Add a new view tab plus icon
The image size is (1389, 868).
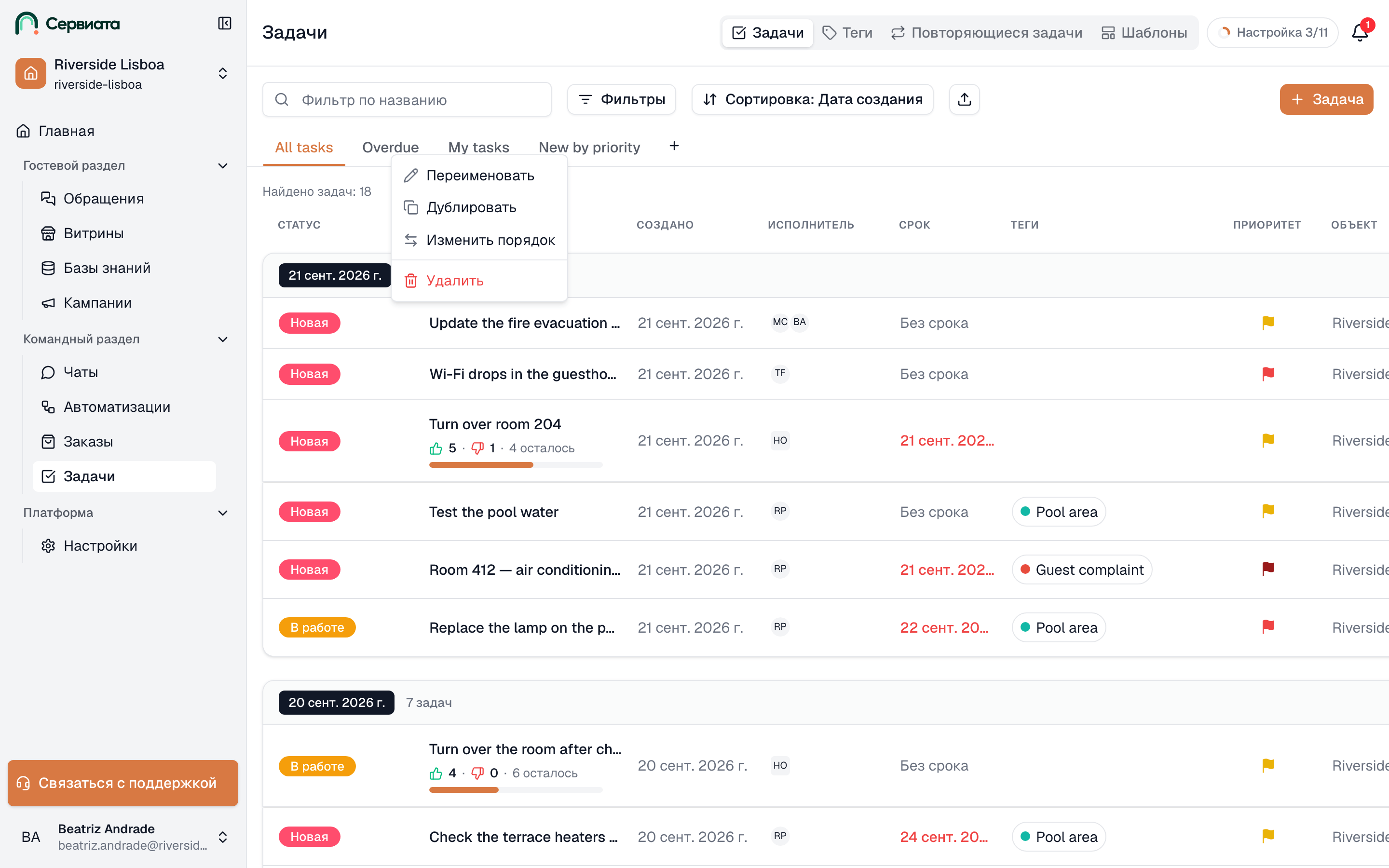[674, 147]
